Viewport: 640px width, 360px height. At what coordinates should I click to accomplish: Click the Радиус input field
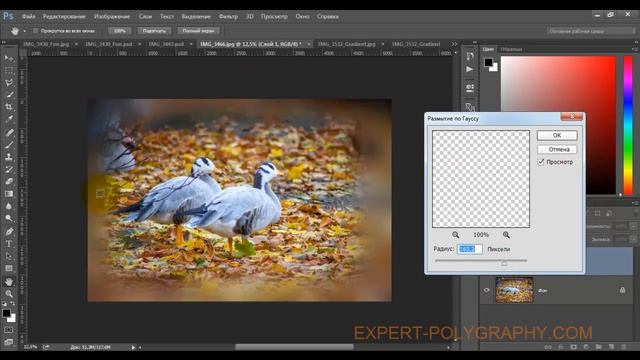pos(469,249)
